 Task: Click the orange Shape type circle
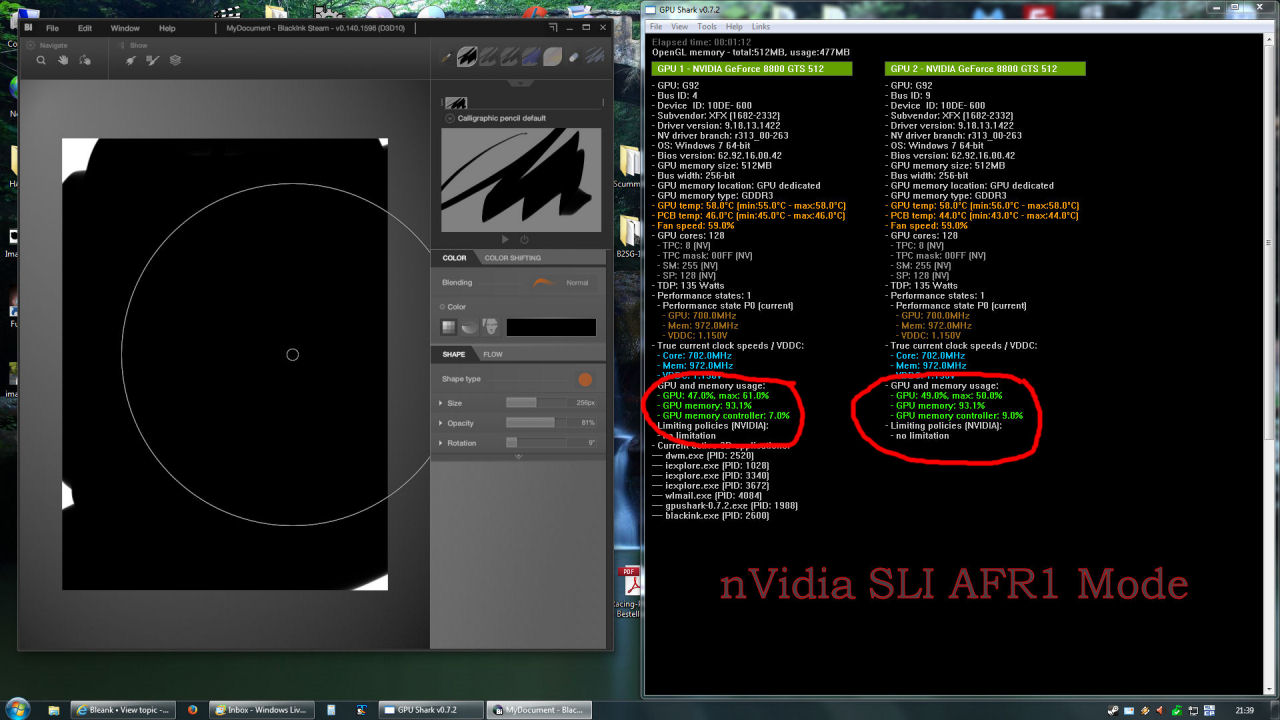pyautogui.click(x=585, y=379)
